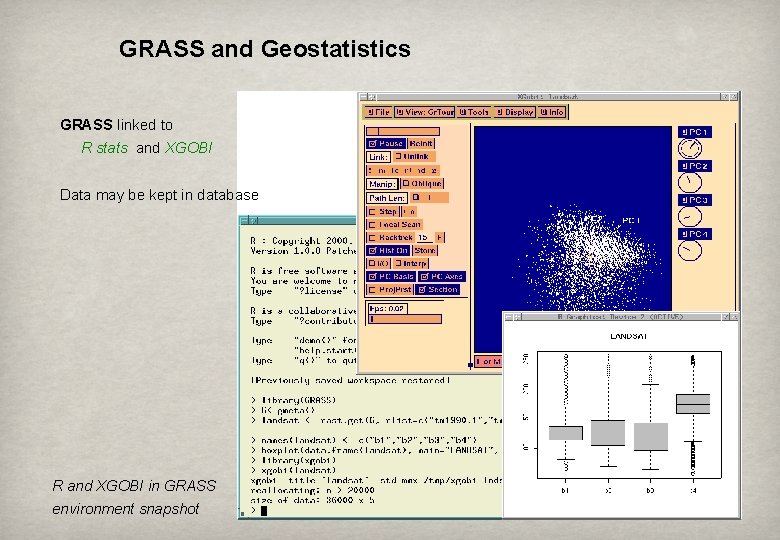Screen dimensions: 780x540
Task: Open the I/O dropdown menu
Action: coord(379,264)
